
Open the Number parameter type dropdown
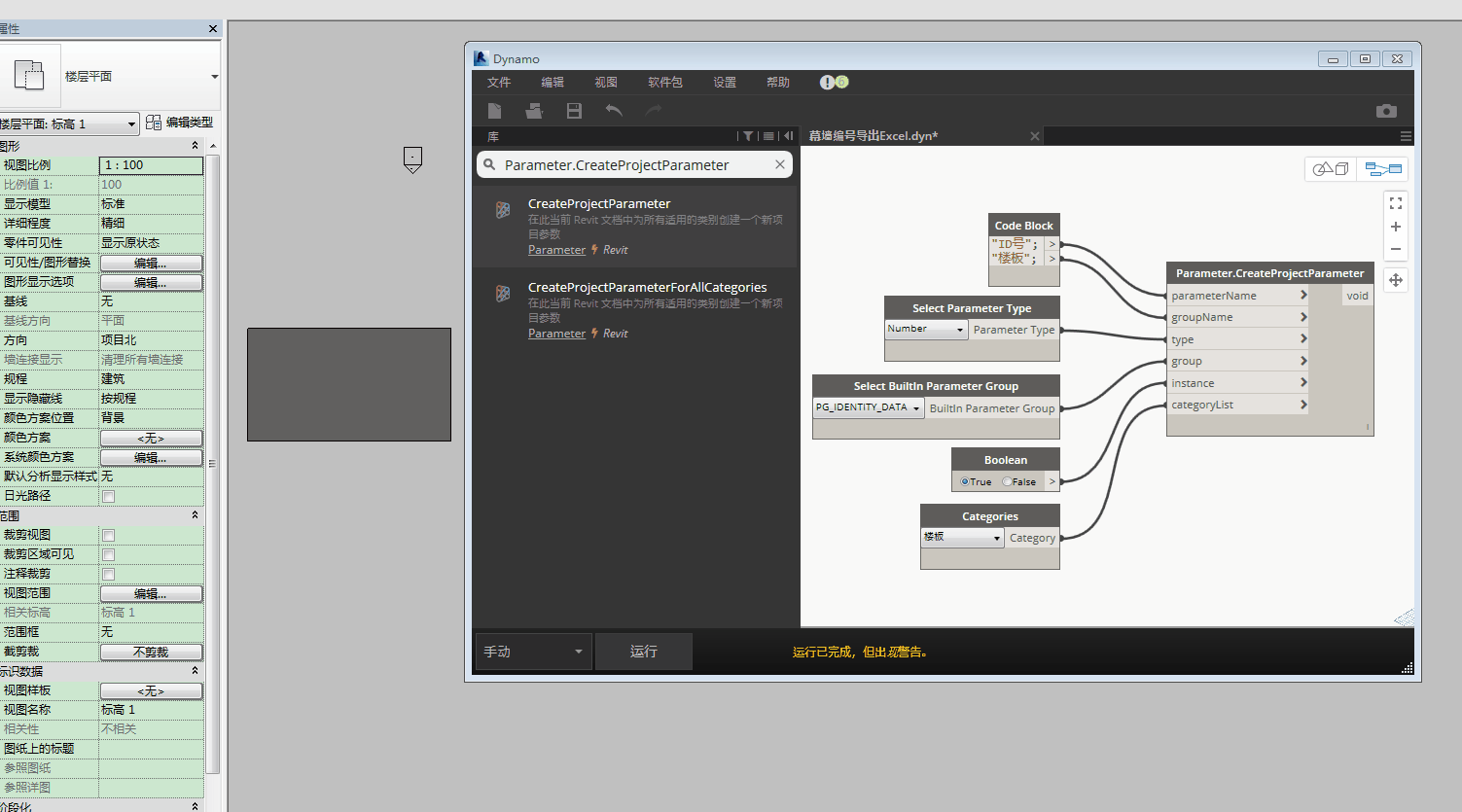point(926,330)
